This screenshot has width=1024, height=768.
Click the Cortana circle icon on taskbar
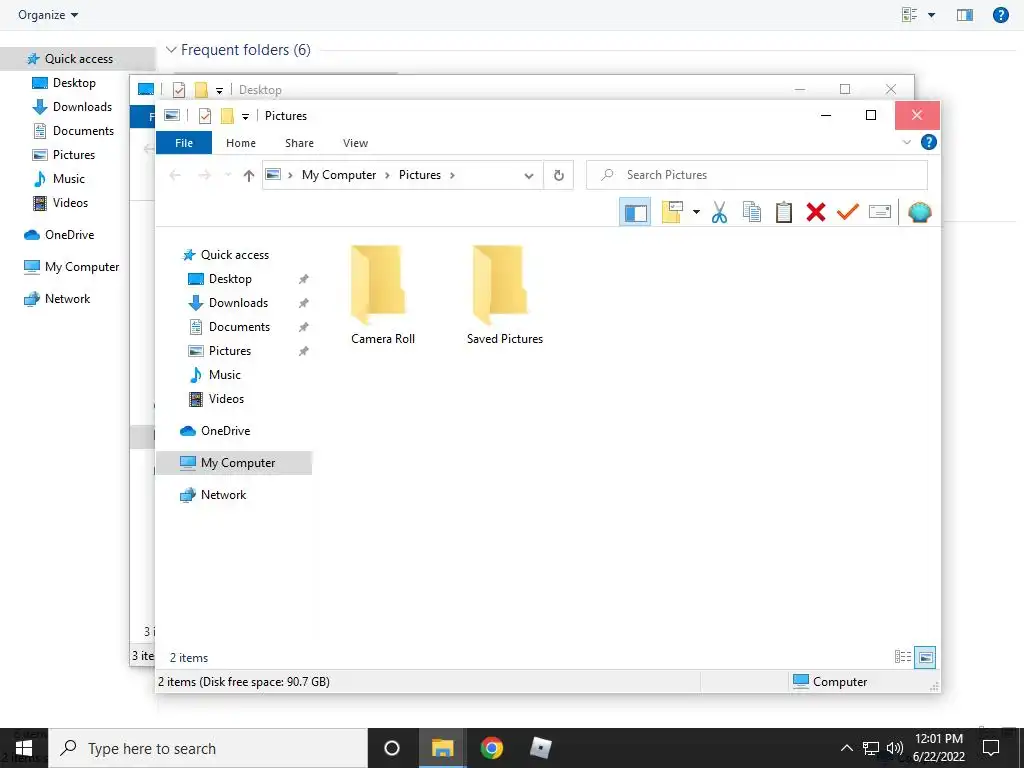coord(392,748)
